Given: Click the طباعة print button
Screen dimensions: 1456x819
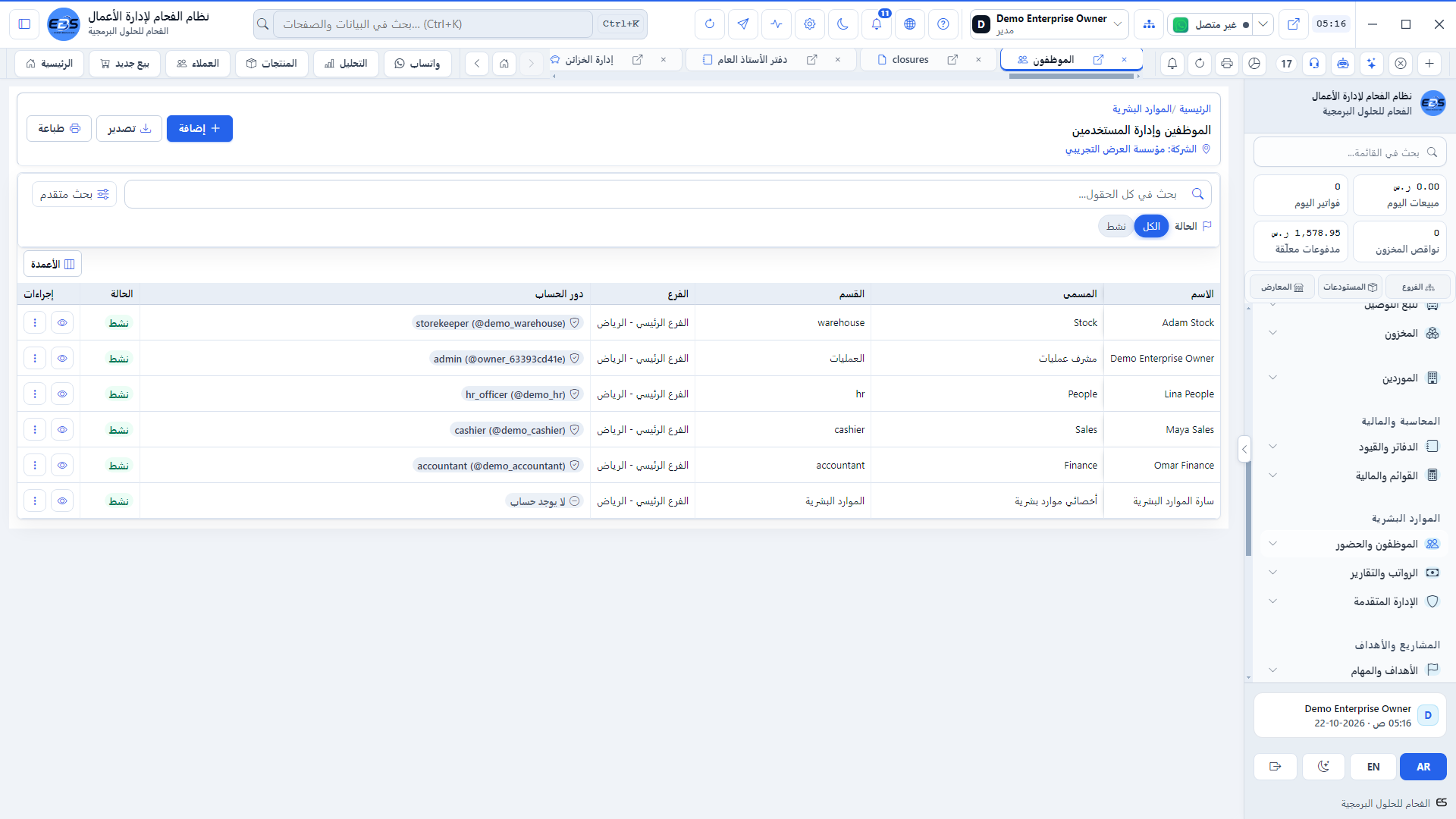Looking at the screenshot, I should pyautogui.click(x=59, y=129).
